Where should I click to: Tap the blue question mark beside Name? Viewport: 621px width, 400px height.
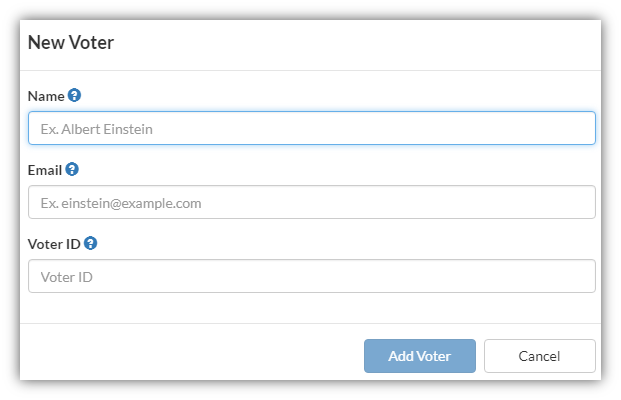click(74, 95)
